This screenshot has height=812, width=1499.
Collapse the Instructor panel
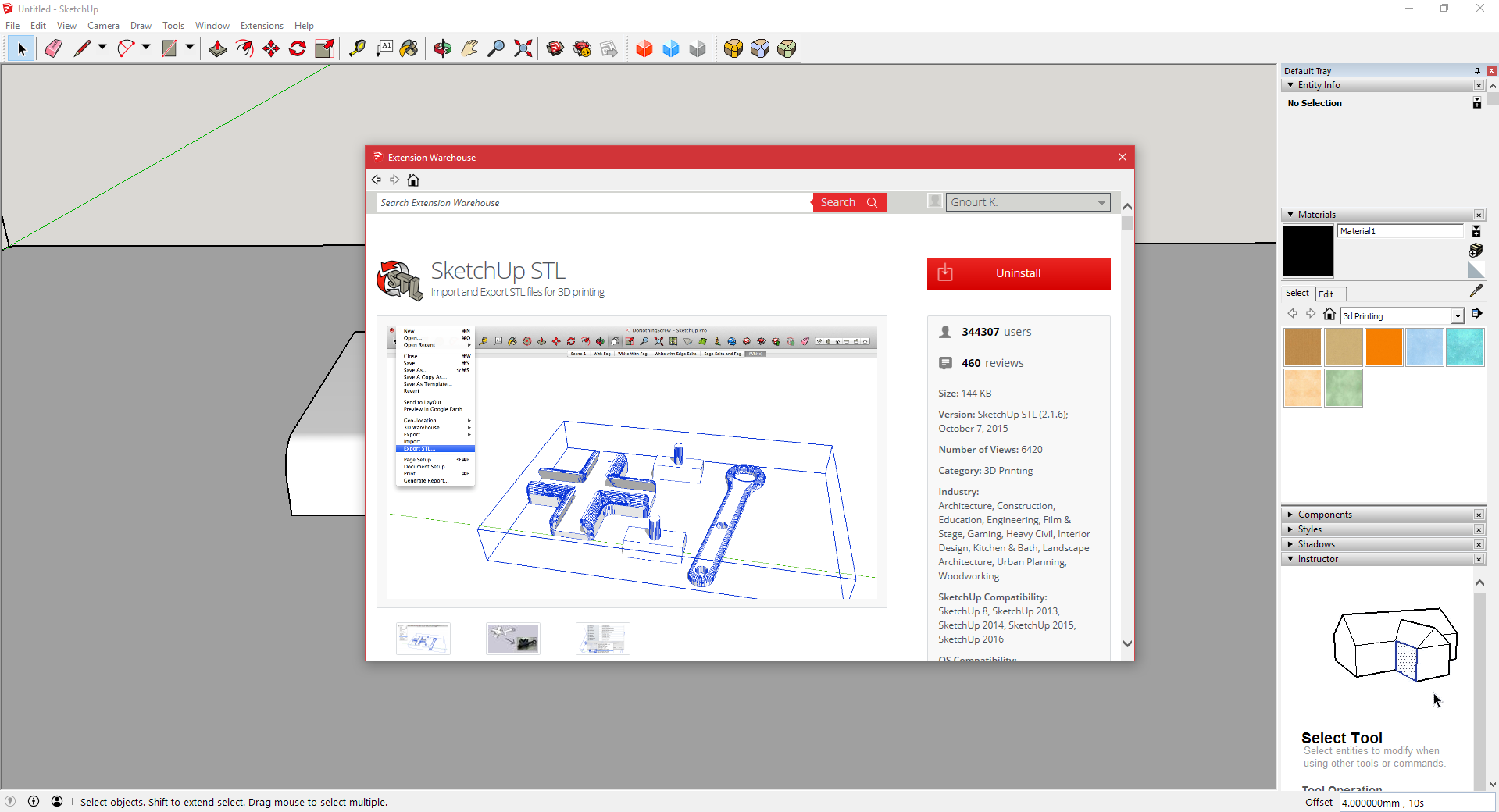pos(1290,559)
